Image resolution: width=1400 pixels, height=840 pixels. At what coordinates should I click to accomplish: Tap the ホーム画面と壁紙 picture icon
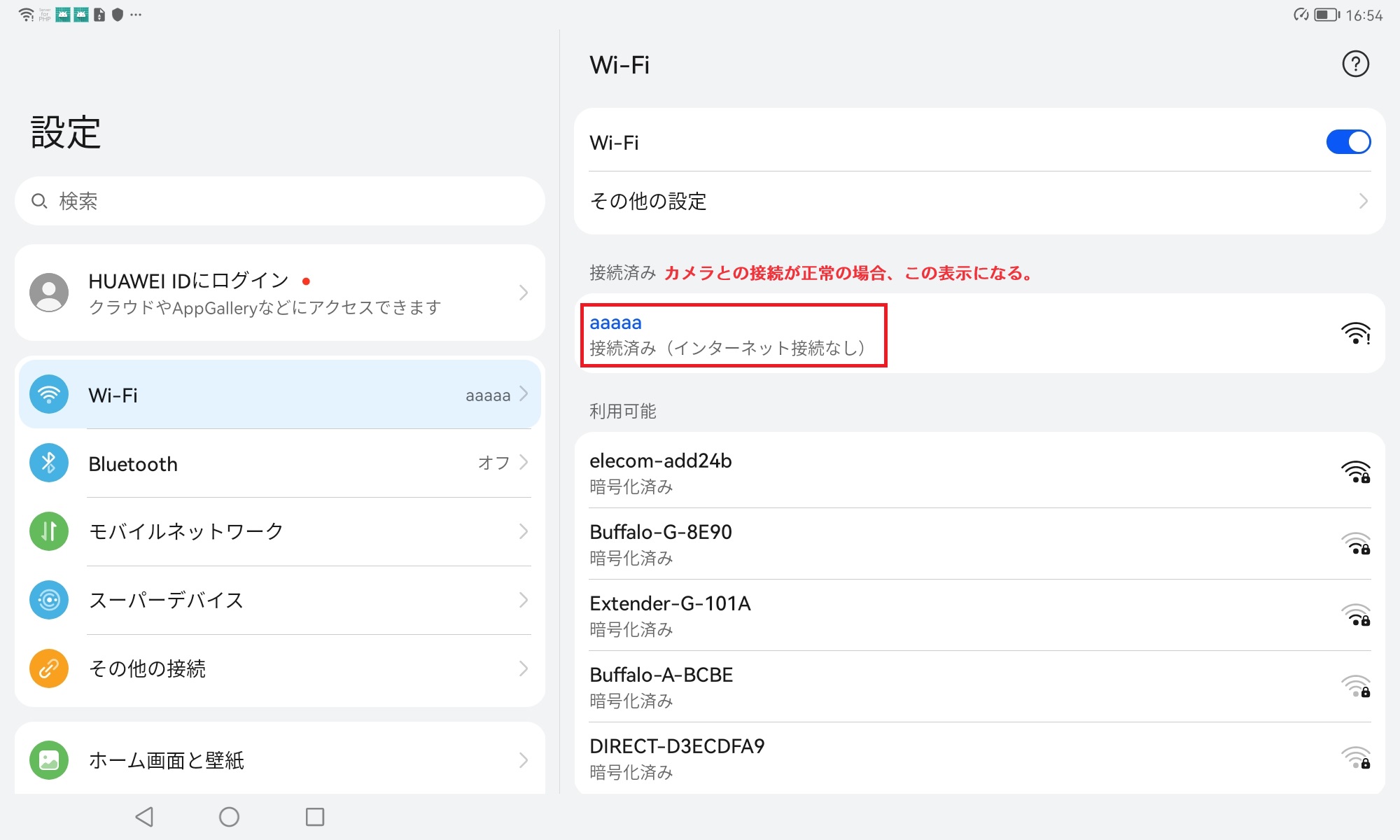(x=49, y=760)
